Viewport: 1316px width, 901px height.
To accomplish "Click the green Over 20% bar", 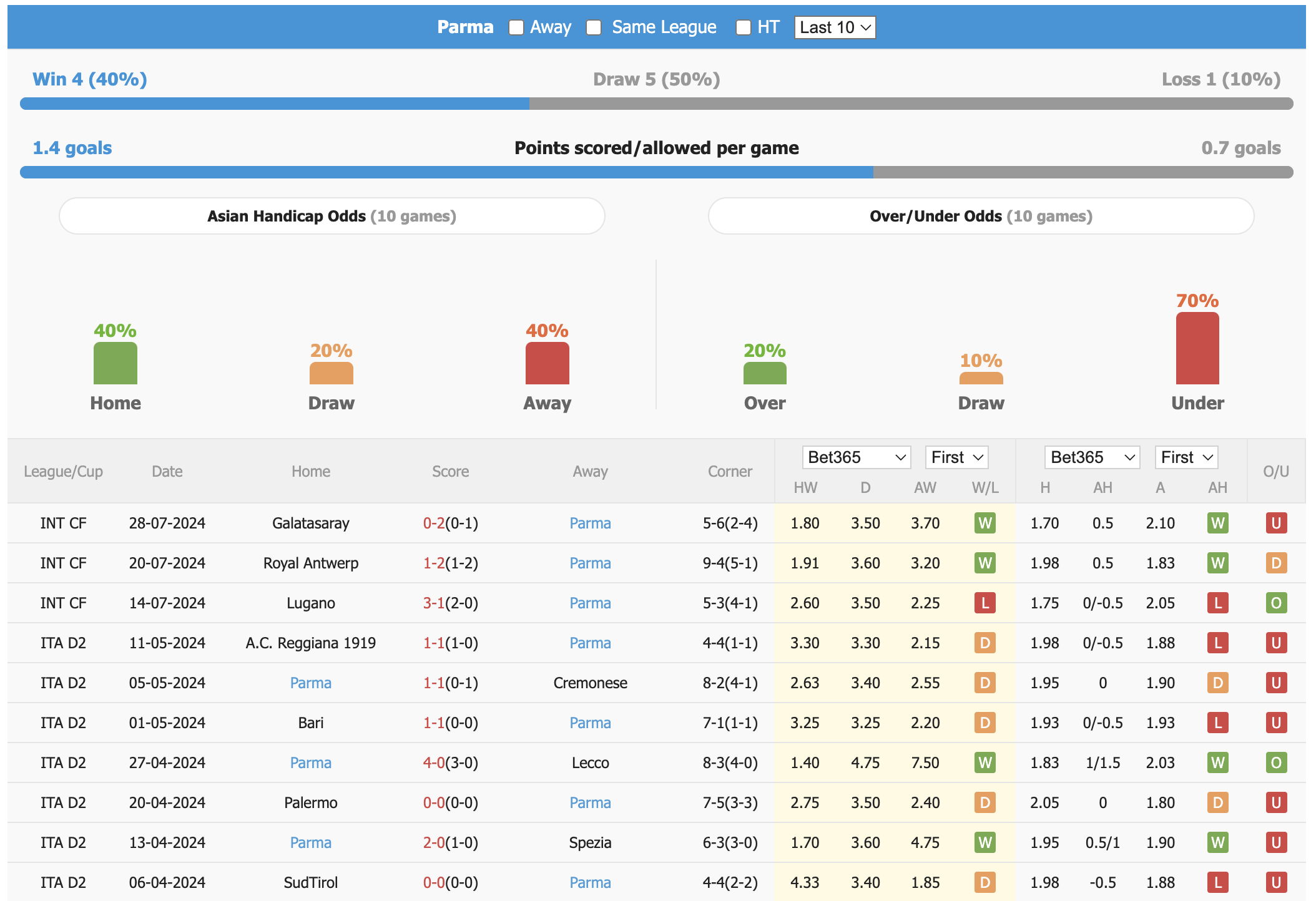I will (x=764, y=373).
